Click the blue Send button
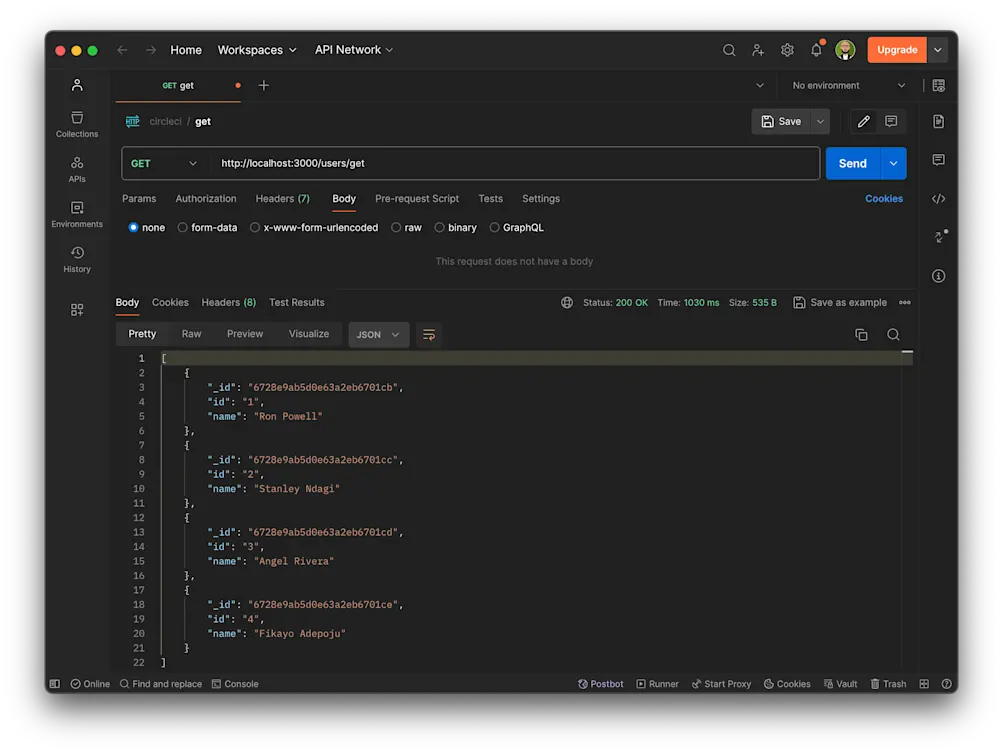 [x=852, y=164]
